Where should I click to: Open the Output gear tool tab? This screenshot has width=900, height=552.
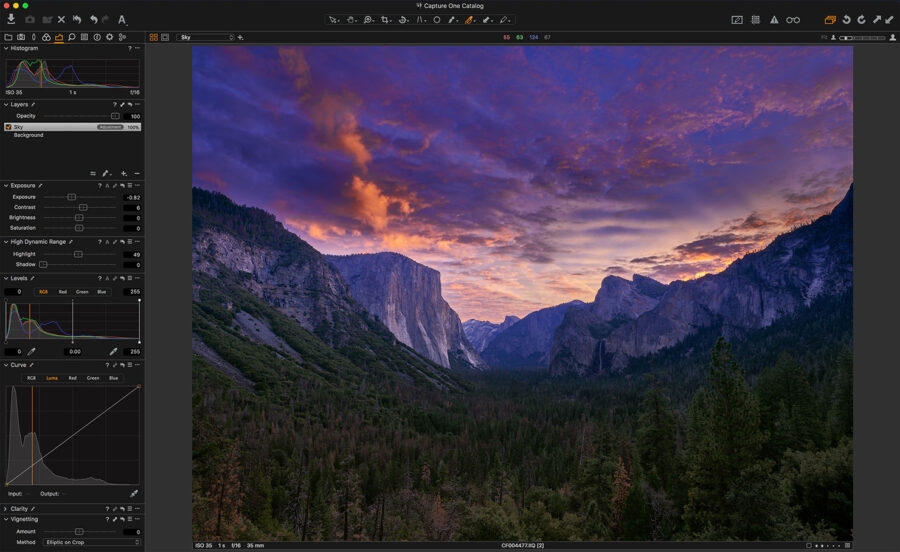tap(110, 37)
